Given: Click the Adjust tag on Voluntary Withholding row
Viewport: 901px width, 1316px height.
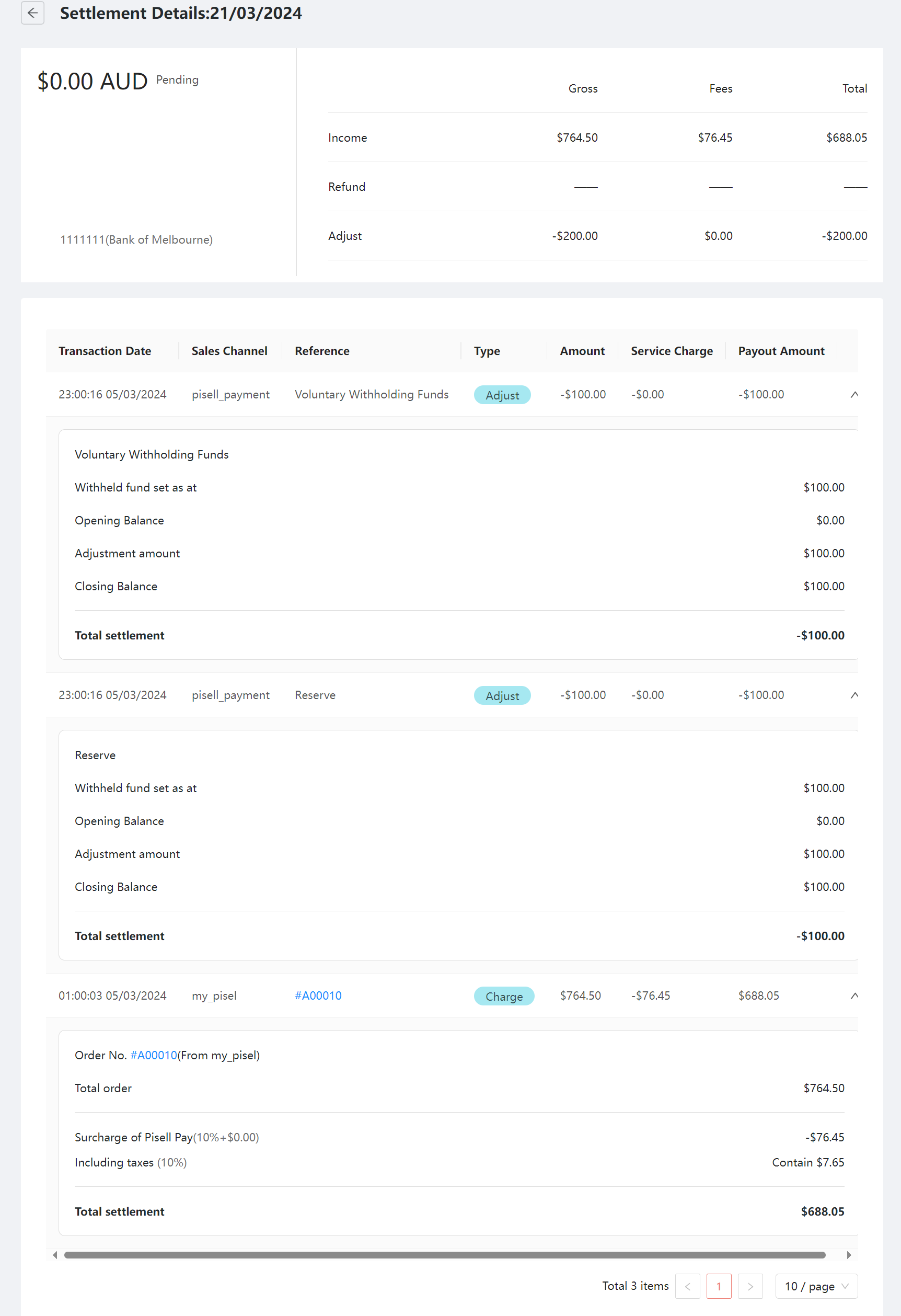Looking at the screenshot, I should (502, 395).
